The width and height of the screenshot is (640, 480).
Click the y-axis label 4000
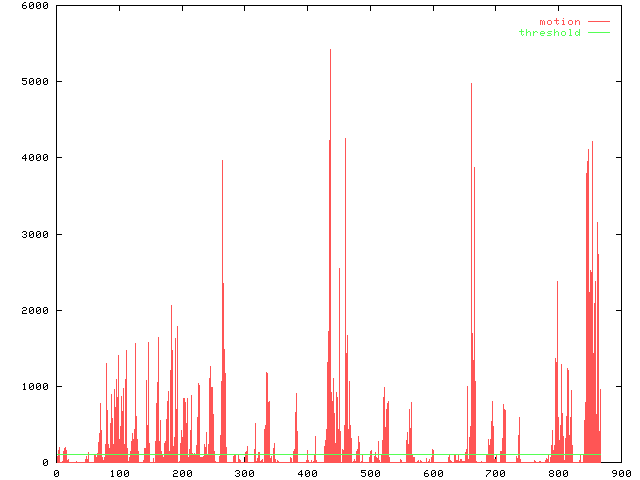tap(36, 158)
